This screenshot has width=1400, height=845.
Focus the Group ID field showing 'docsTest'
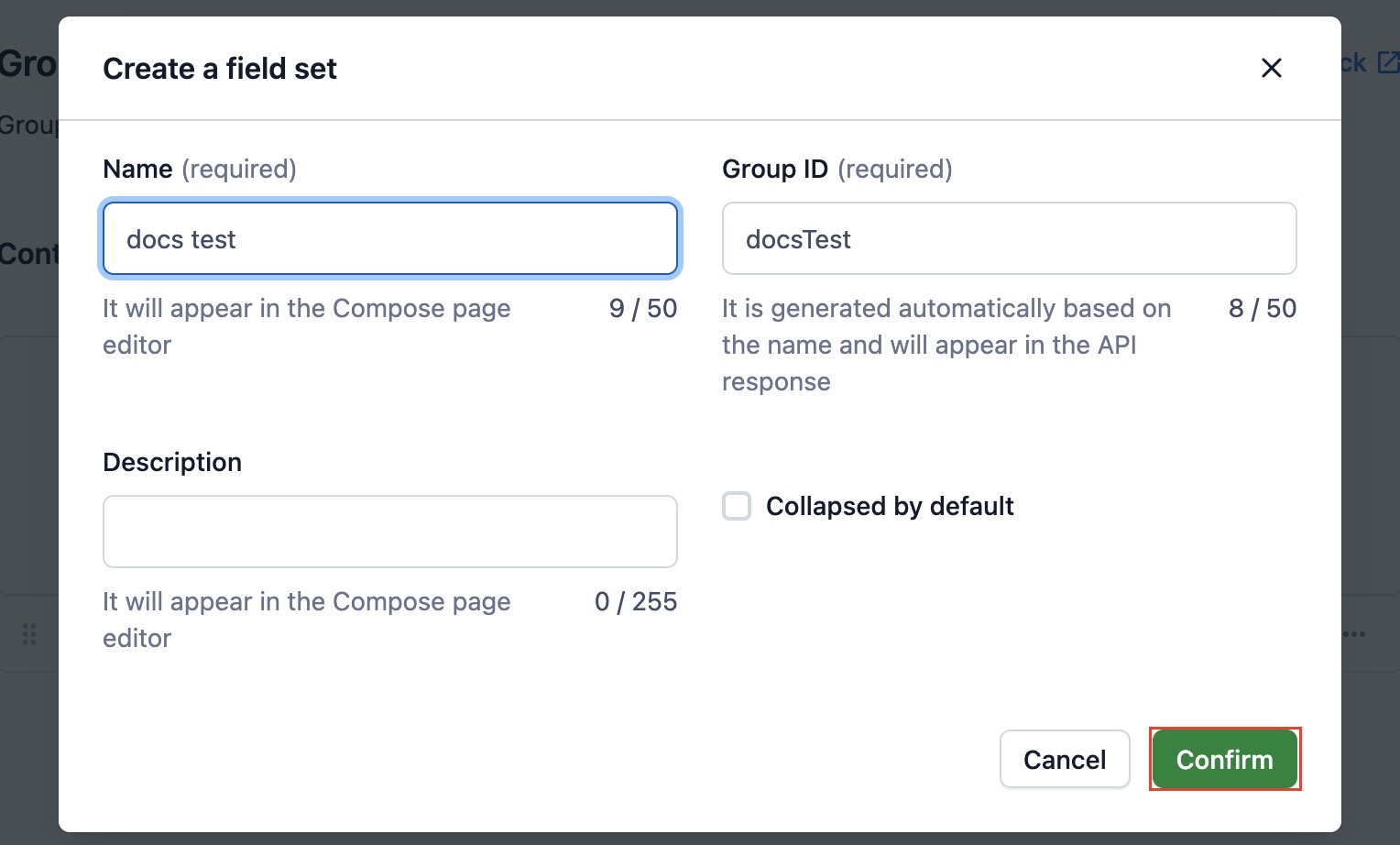(1009, 239)
